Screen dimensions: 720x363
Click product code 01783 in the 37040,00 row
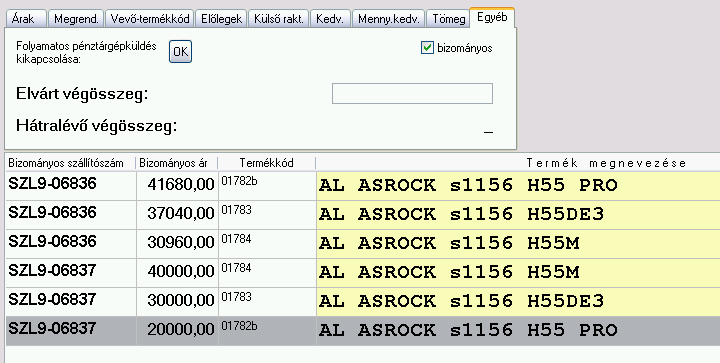[x=267, y=215]
